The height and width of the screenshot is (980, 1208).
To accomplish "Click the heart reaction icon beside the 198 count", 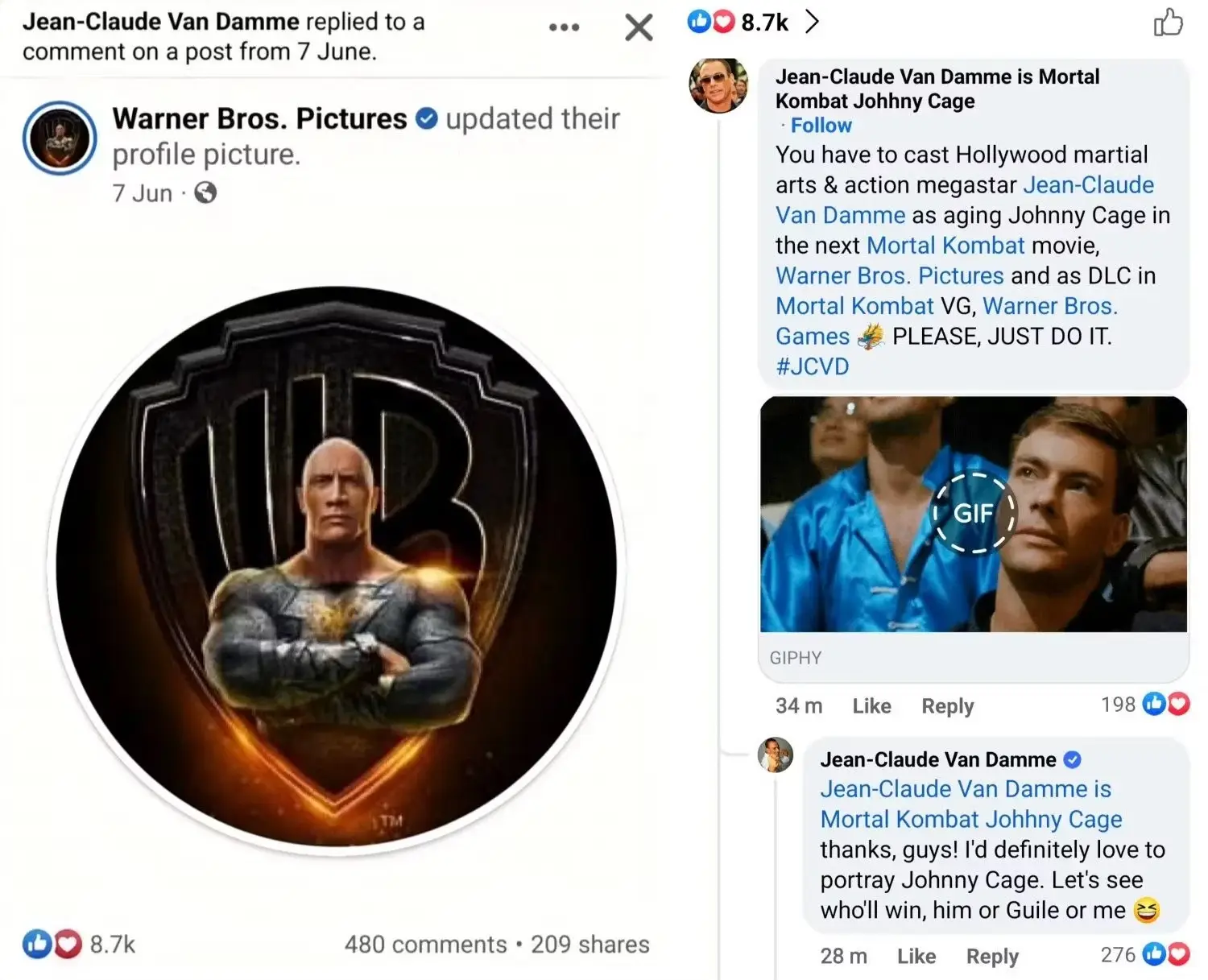I will click(1179, 704).
